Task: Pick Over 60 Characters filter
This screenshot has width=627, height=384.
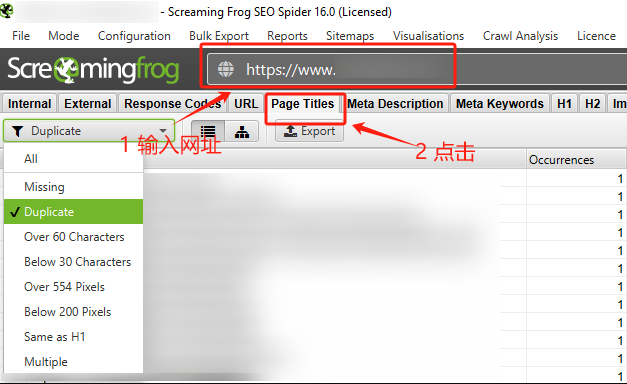Action: click(x=74, y=237)
